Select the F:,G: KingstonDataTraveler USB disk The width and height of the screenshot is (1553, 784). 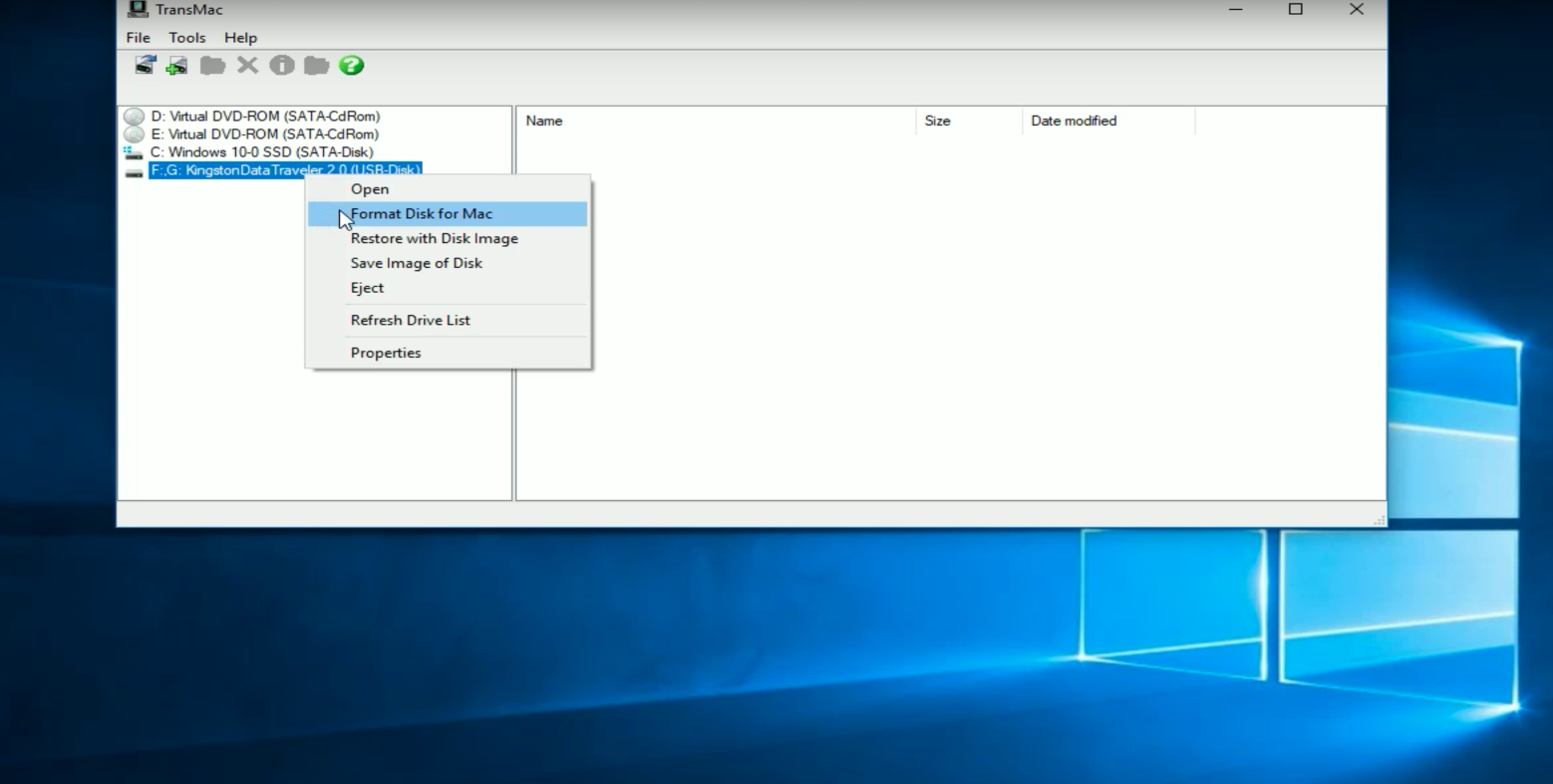point(285,170)
